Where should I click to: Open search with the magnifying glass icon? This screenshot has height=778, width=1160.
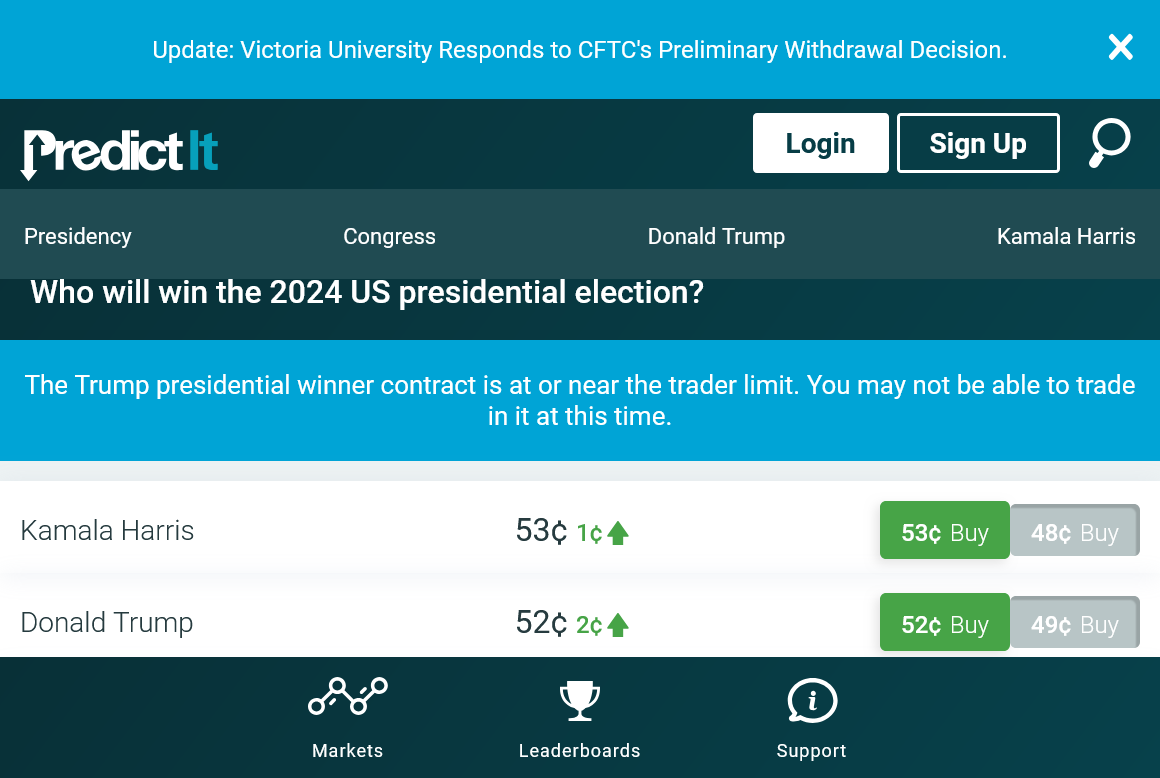click(x=1109, y=143)
